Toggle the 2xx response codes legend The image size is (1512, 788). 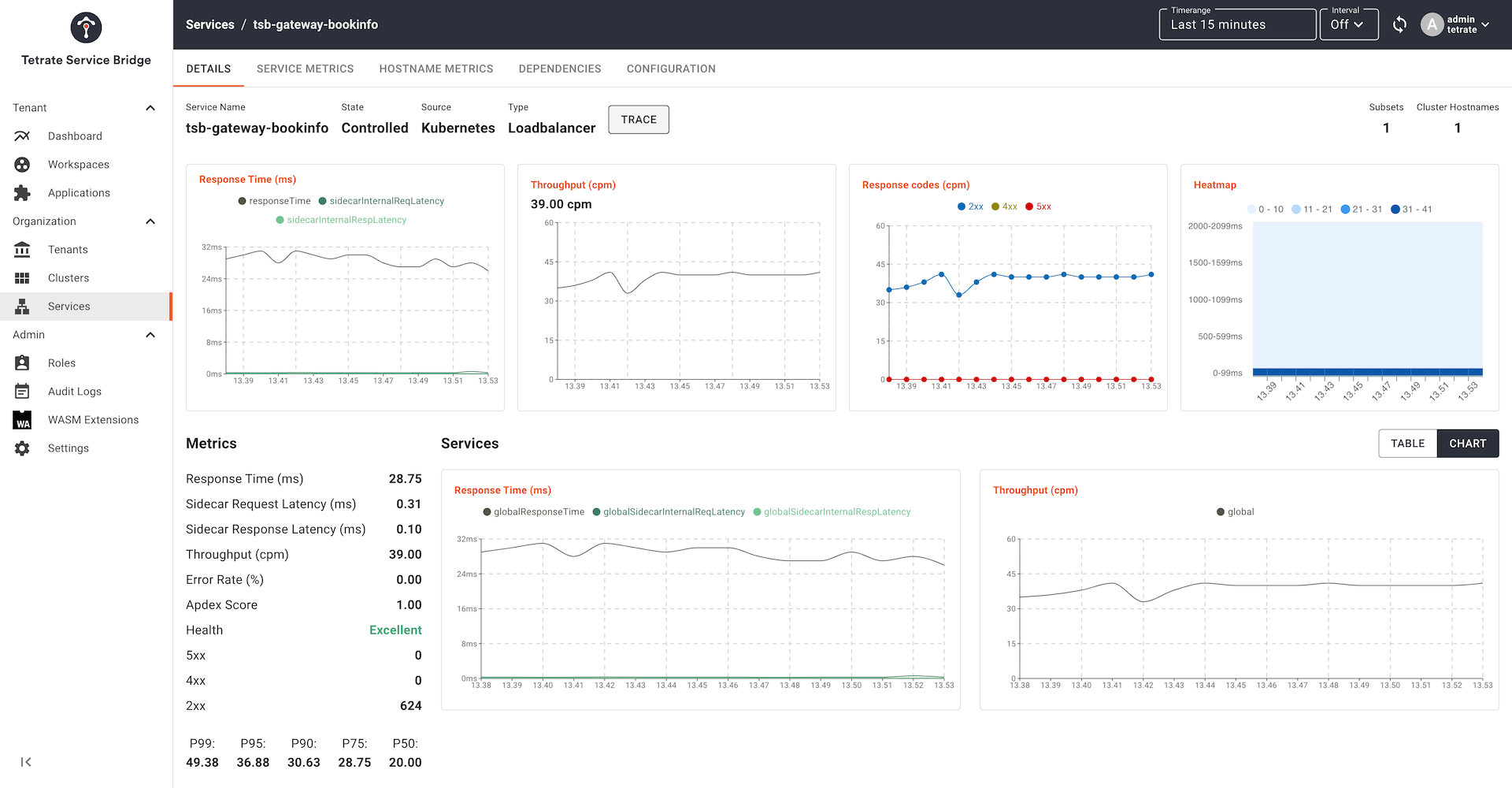click(x=970, y=206)
